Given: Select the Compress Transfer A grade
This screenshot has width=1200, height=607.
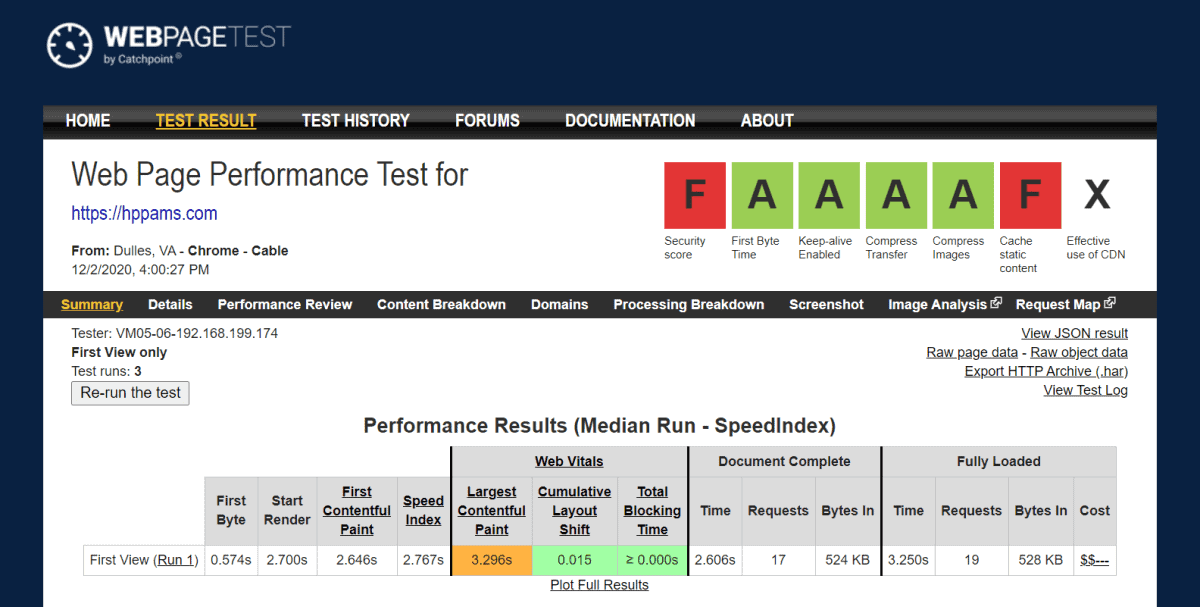Looking at the screenshot, I should pyautogui.click(x=895, y=195).
